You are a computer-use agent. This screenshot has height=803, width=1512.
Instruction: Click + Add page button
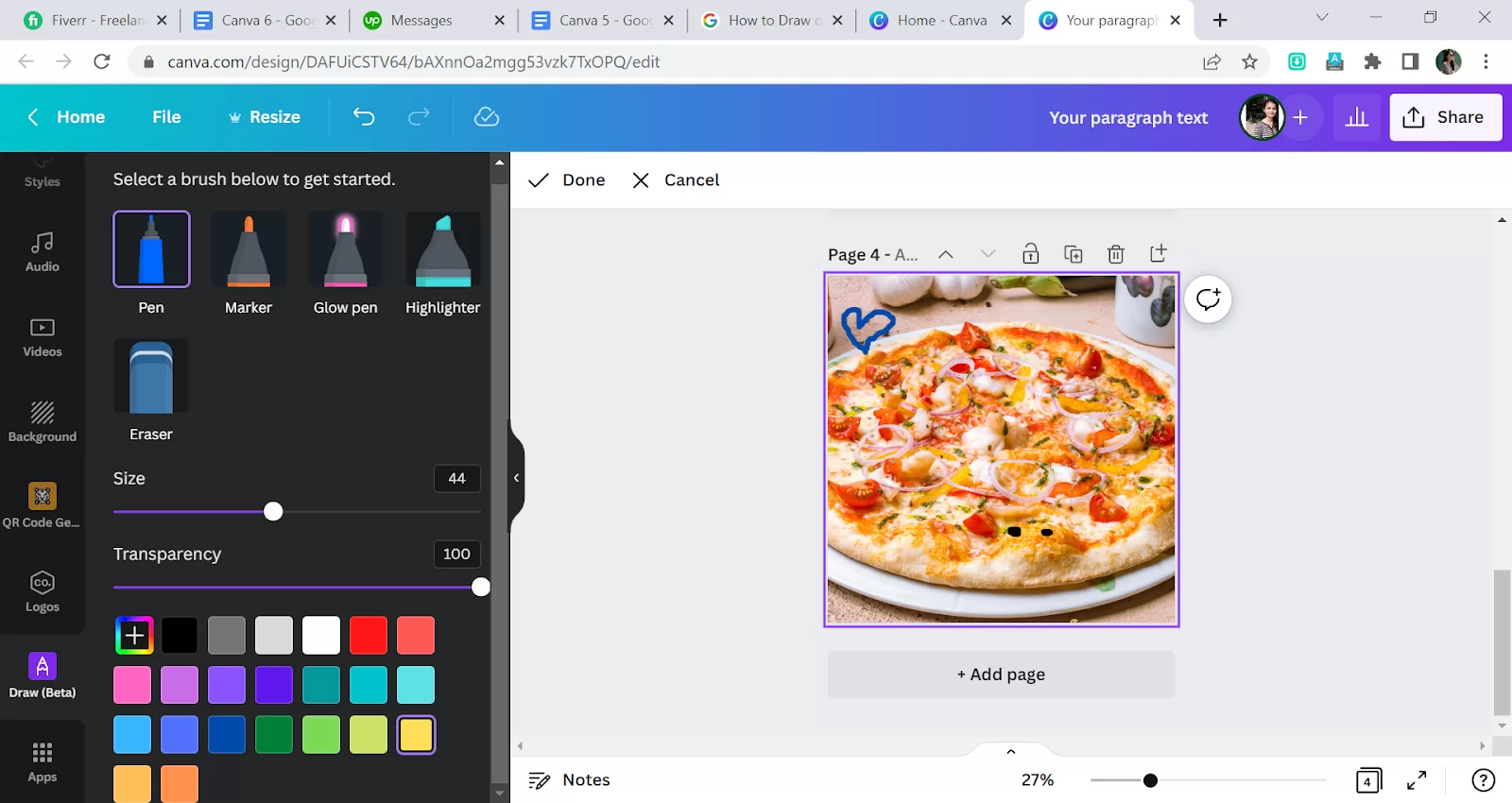[1001, 675]
